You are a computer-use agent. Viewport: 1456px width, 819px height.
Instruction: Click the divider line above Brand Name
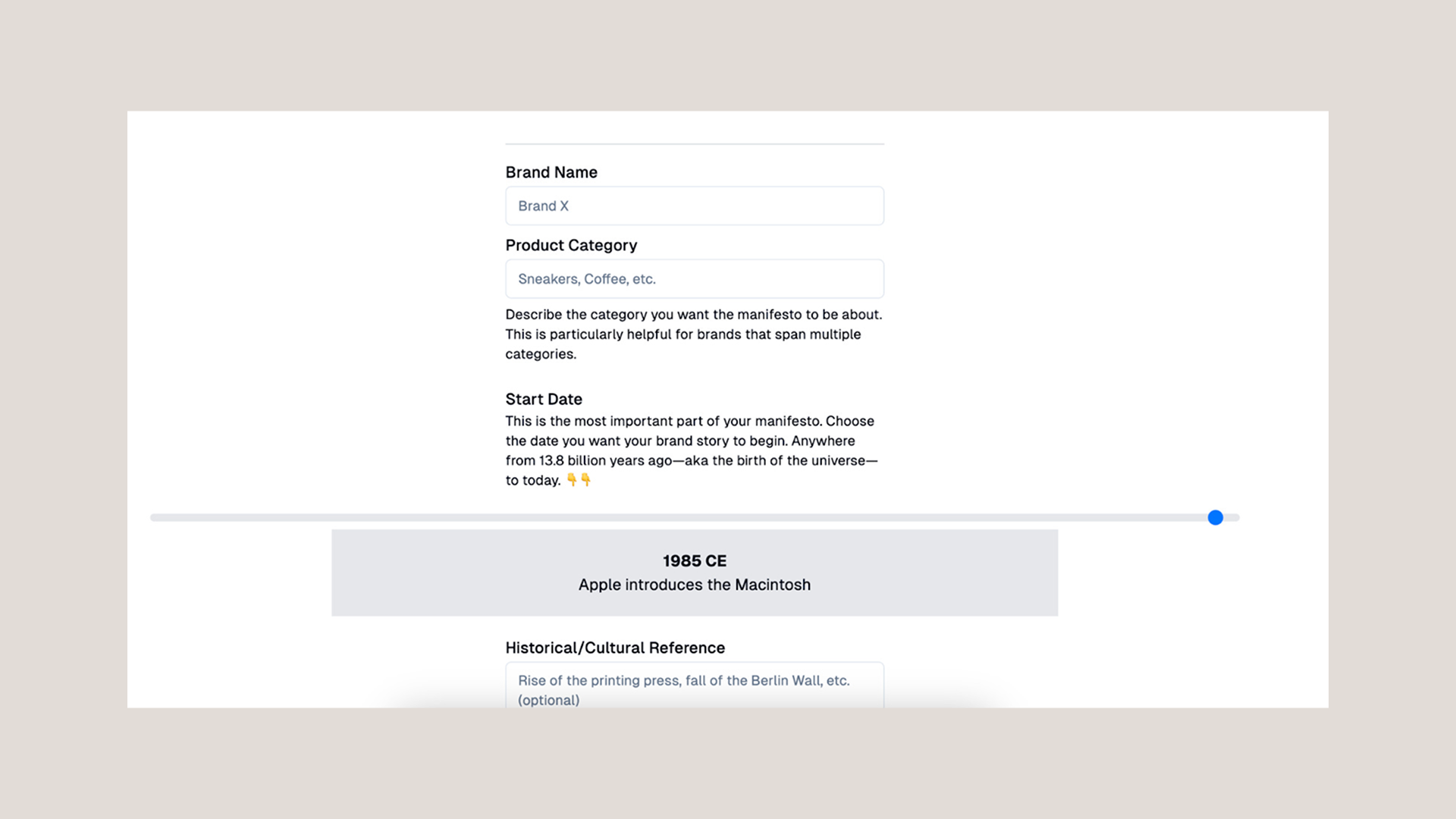click(x=694, y=143)
